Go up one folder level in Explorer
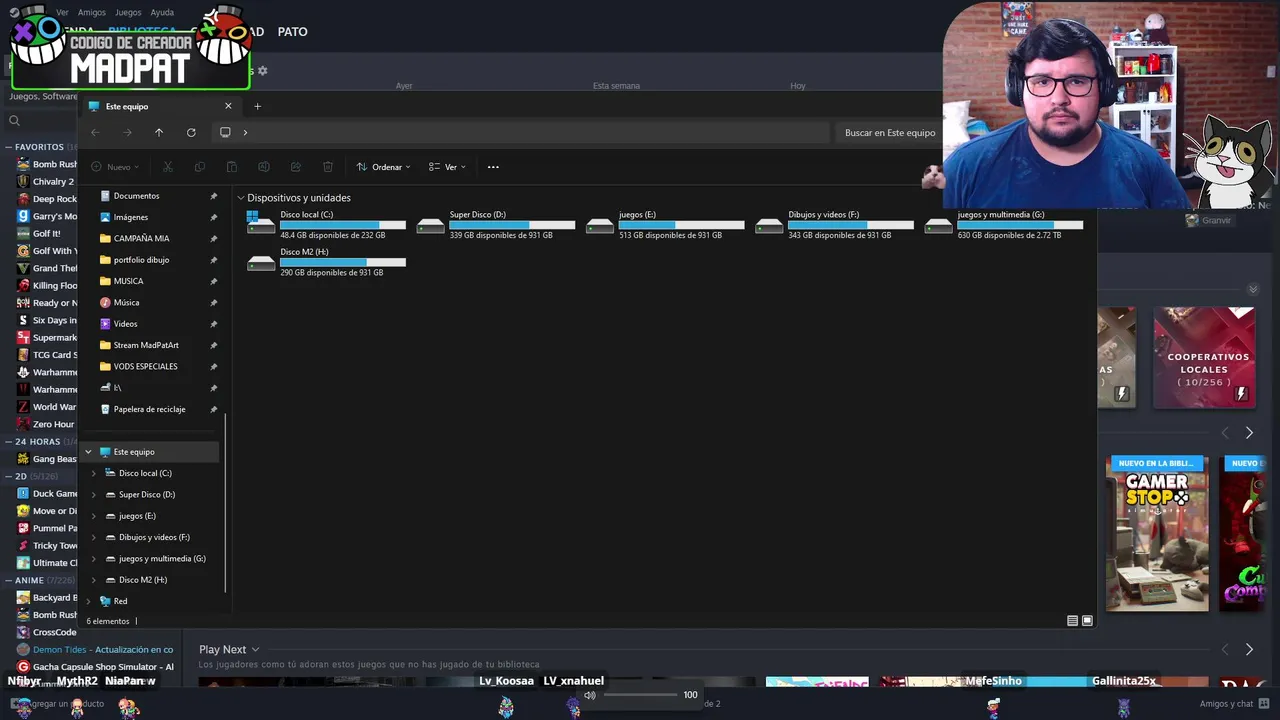This screenshot has width=1280, height=720. [x=159, y=132]
